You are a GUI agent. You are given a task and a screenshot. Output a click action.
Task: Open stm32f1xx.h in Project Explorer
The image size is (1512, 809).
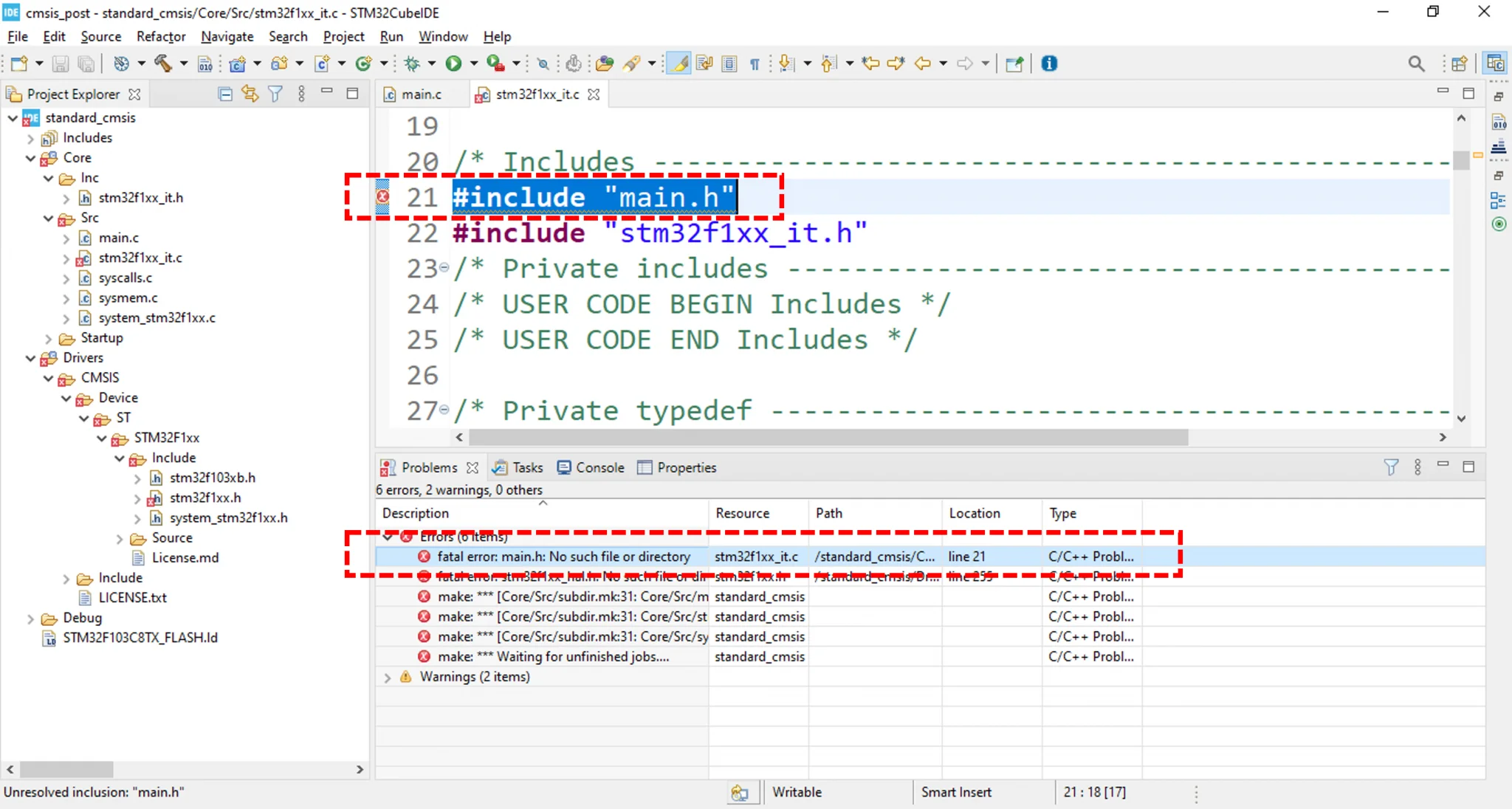click(x=205, y=498)
